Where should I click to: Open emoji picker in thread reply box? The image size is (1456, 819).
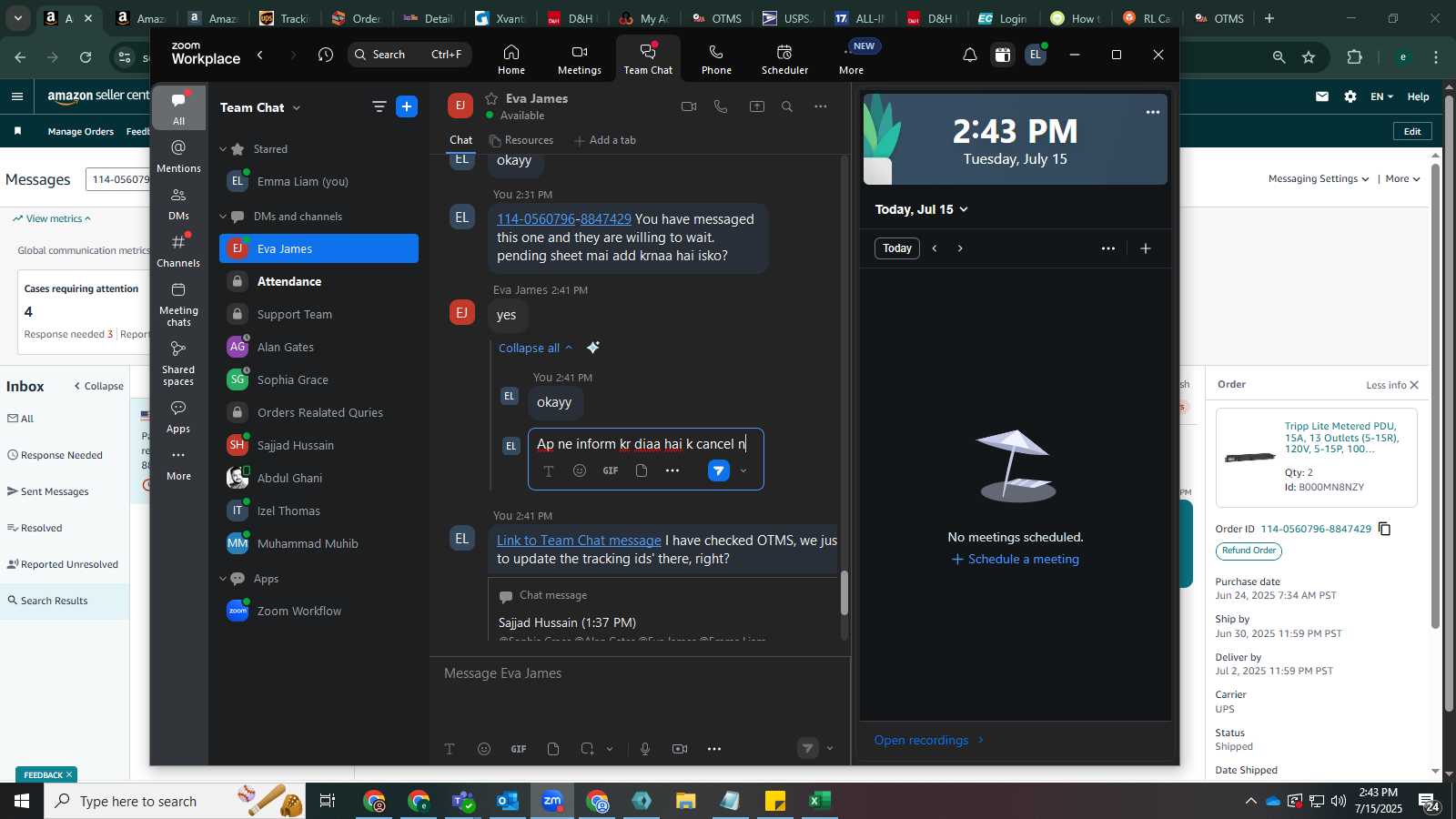coord(580,470)
